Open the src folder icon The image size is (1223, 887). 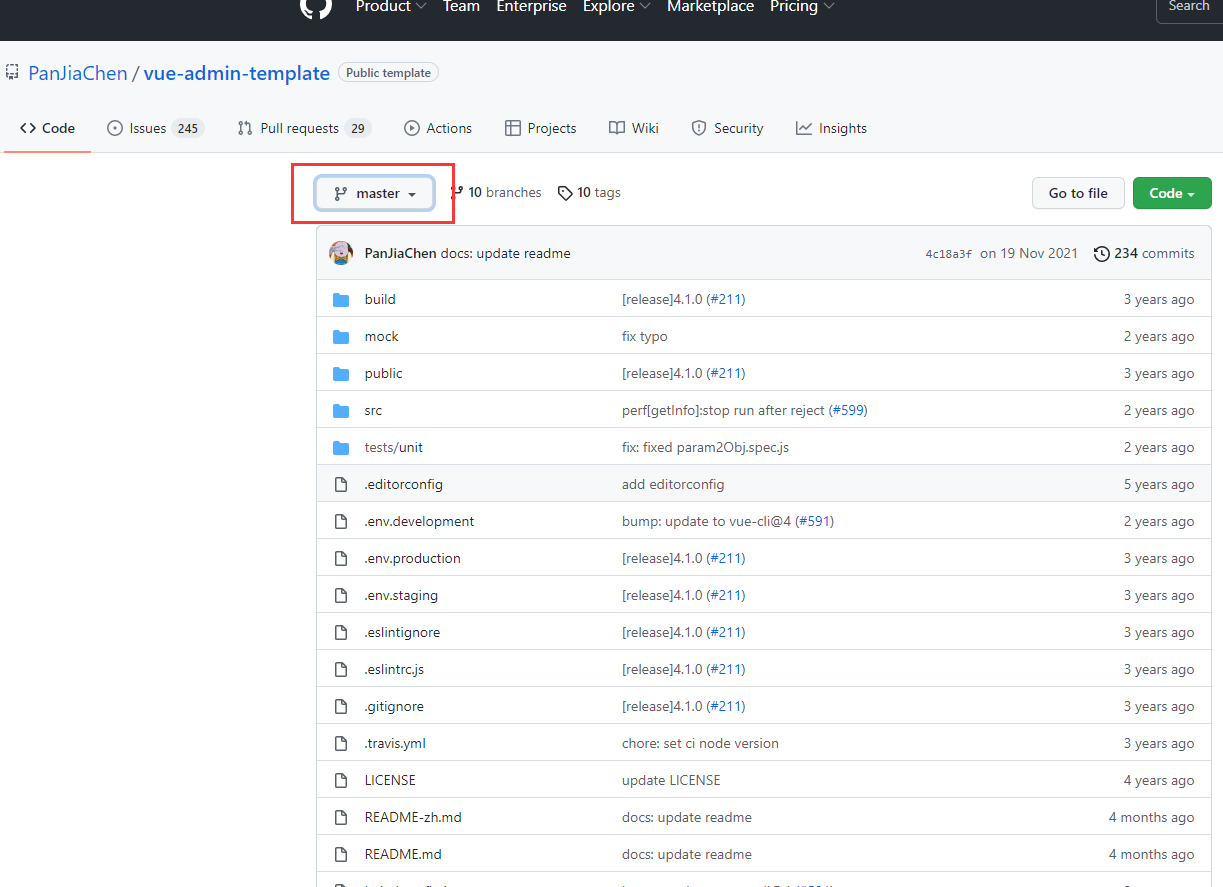click(341, 410)
